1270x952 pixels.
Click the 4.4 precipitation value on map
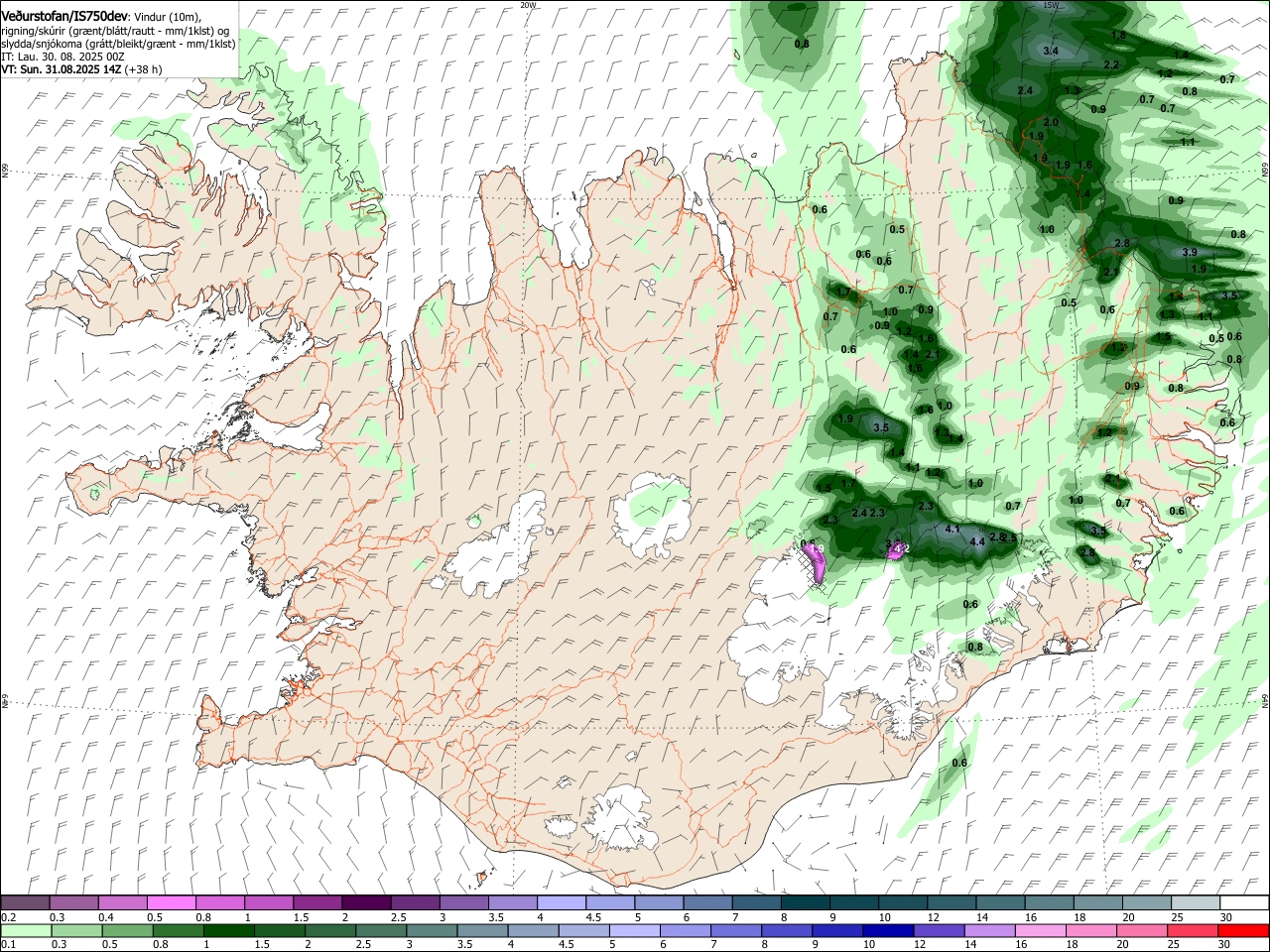977,541
